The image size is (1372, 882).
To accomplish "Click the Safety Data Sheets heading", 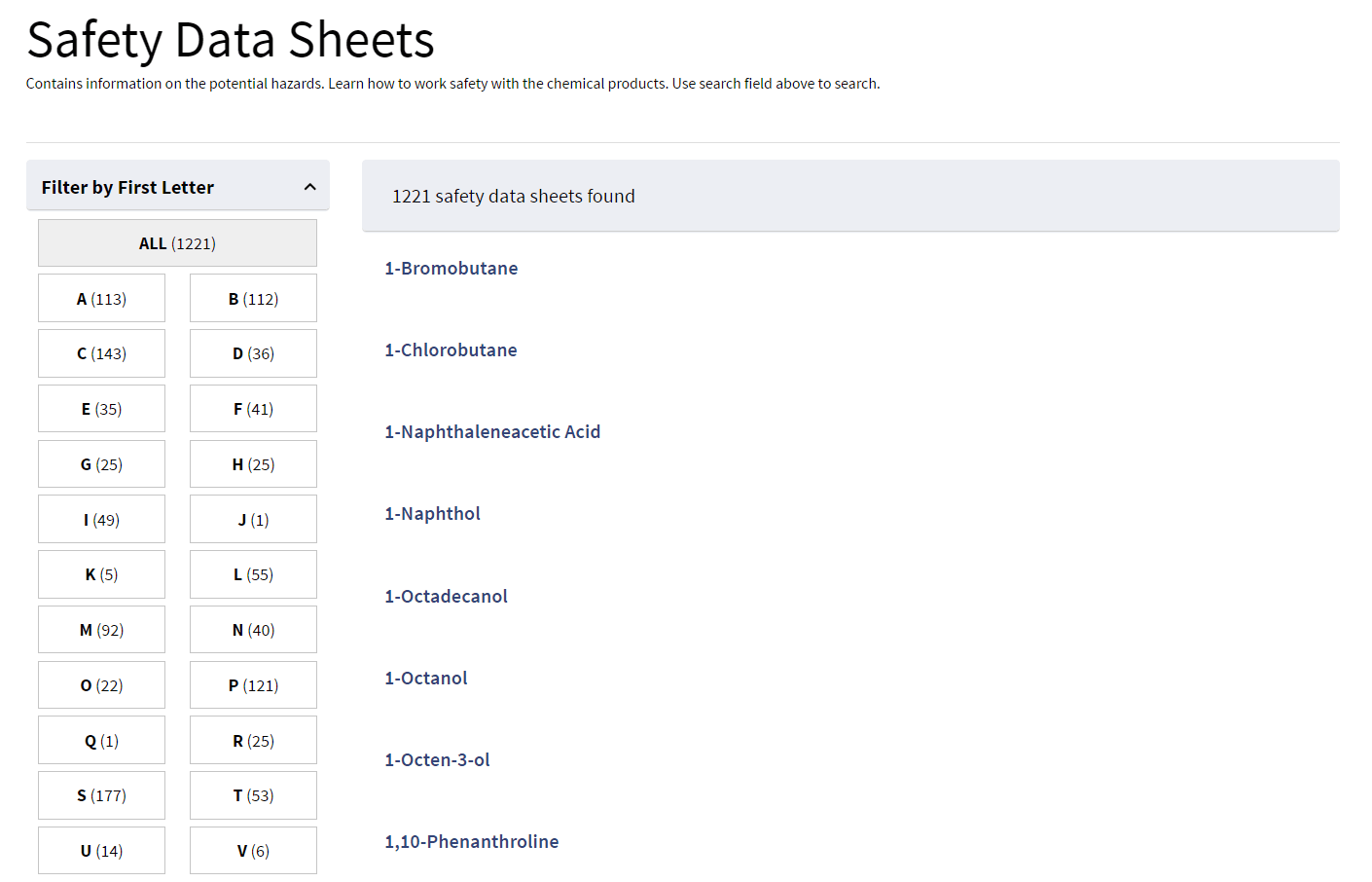I will [231, 40].
